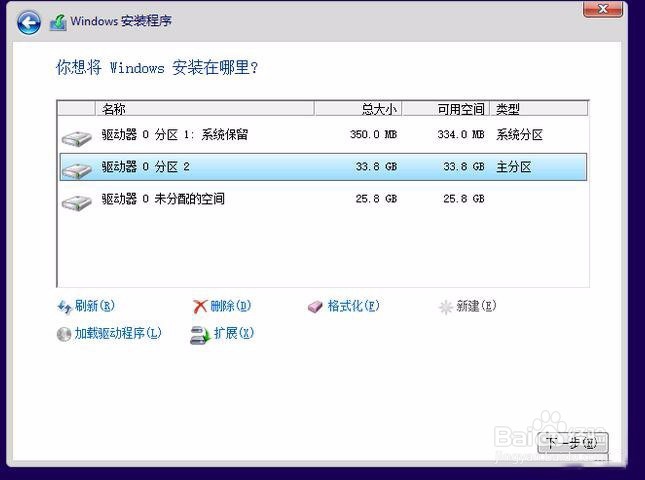Click the 350.0 MB total size value
The height and width of the screenshot is (480, 645).
[374, 134]
